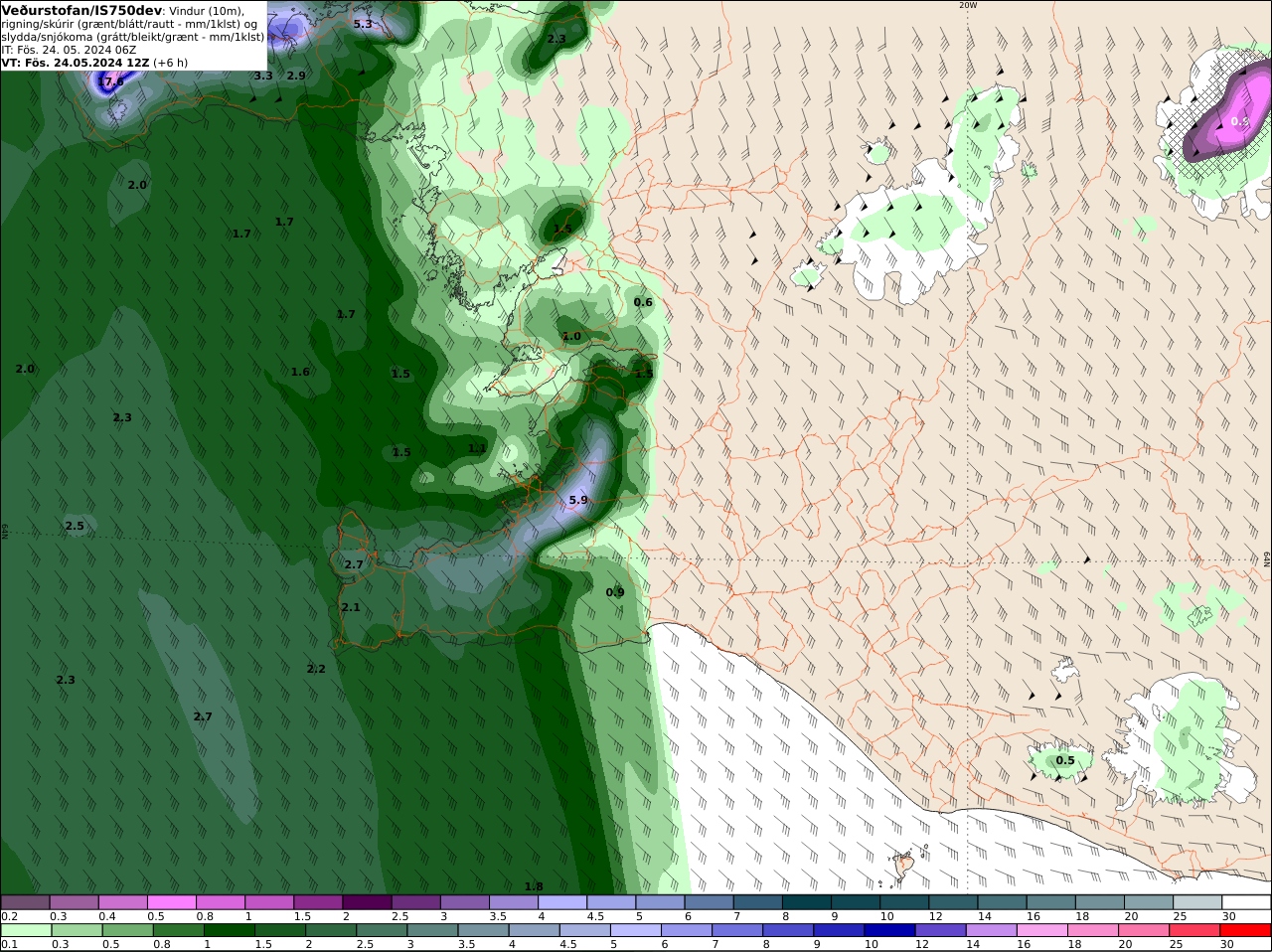Click the IT: Fös. 24. 05. 2024 06Z line
Viewport: 1272px width, 952px height.
(69, 50)
